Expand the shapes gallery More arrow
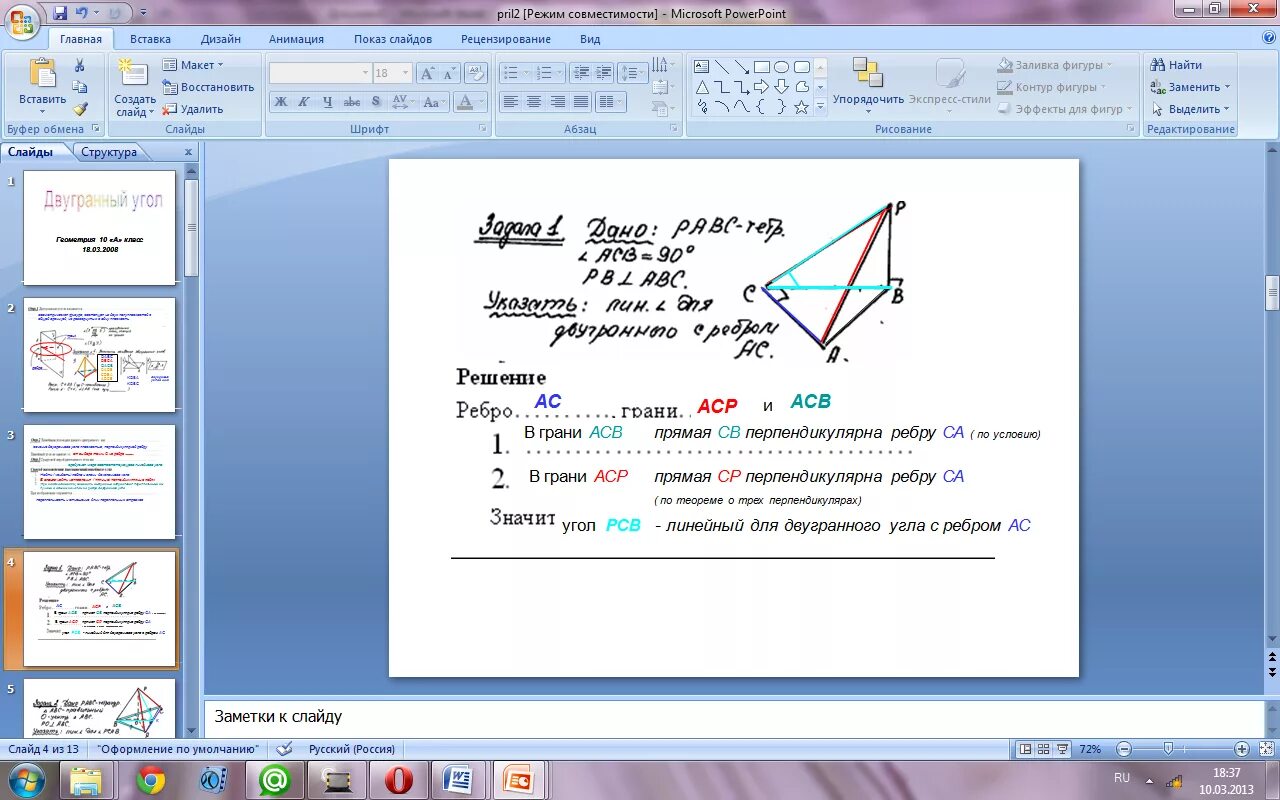 (x=821, y=107)
